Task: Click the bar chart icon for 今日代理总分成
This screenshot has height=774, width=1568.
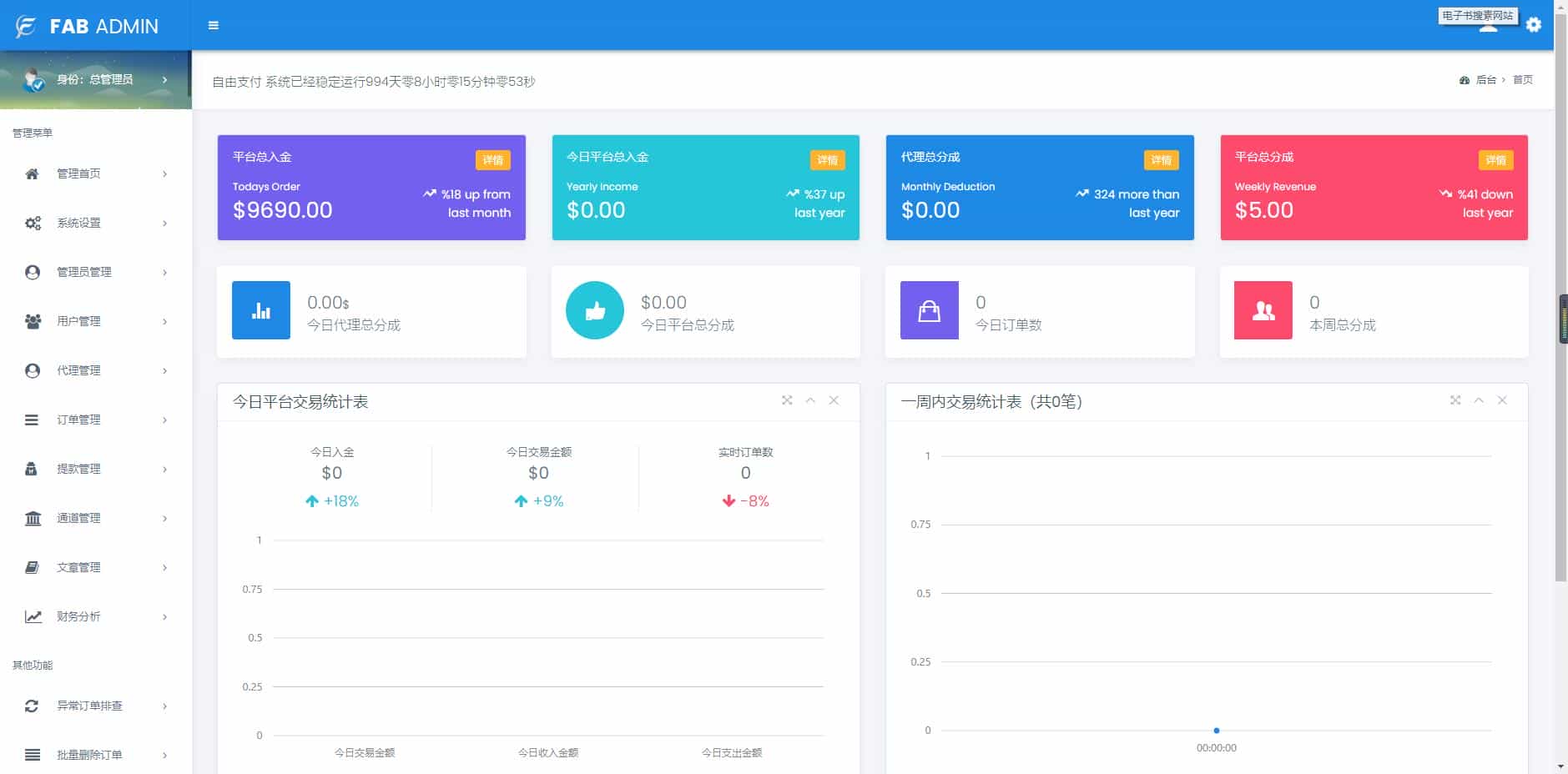Action: tap(261, 310)
